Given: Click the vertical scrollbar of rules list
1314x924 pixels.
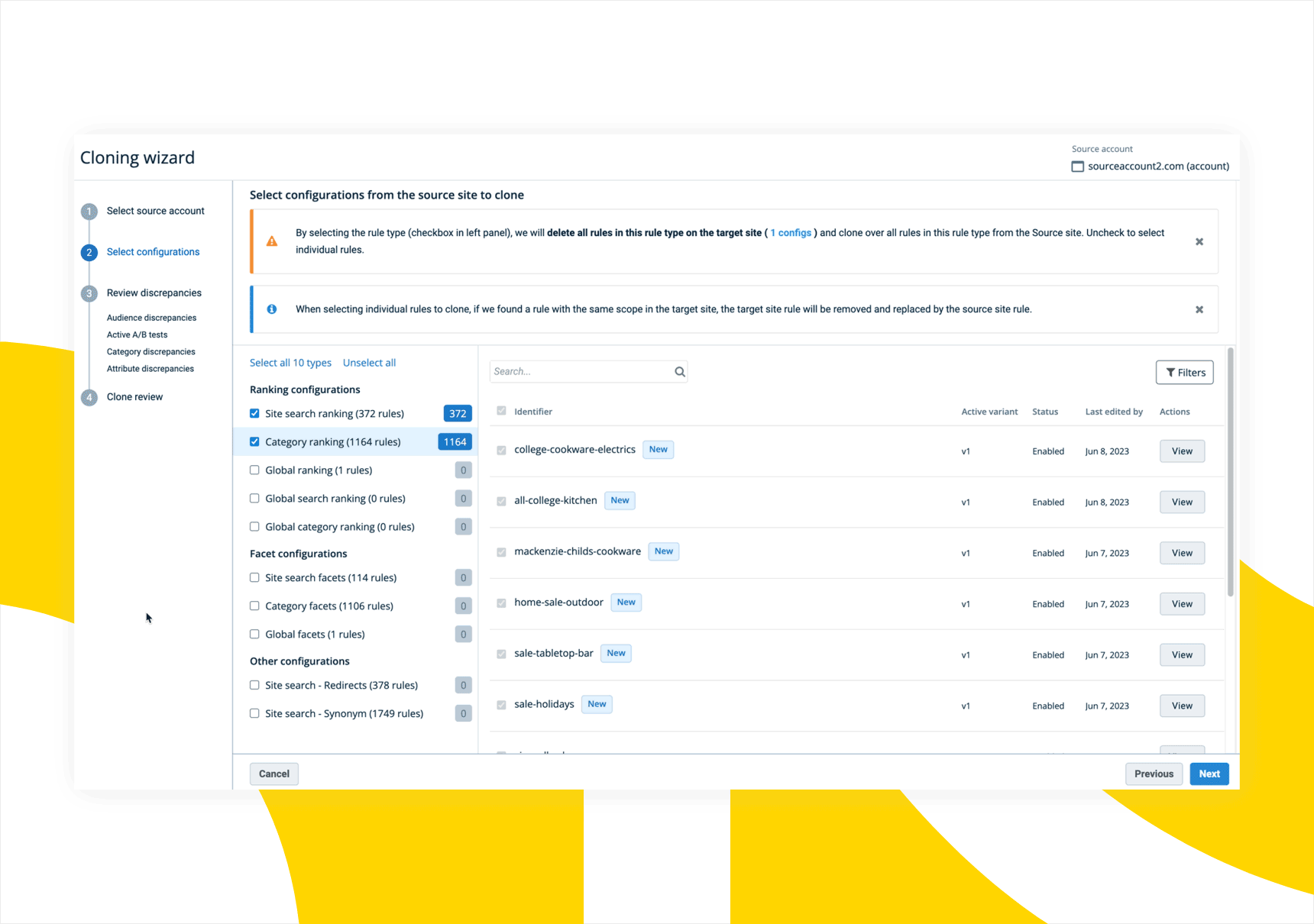Looking at the screenshot, I should point(1230,473).
